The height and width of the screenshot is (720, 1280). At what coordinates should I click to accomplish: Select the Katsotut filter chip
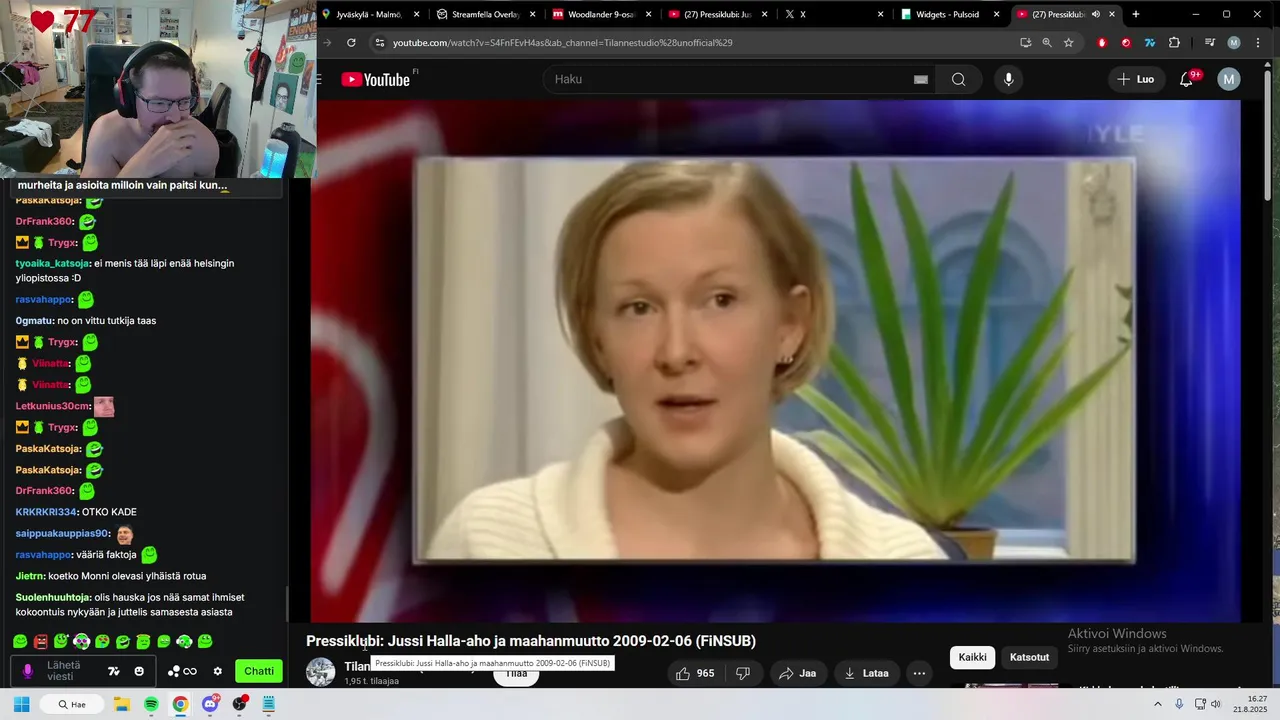tap(1029, 657)
